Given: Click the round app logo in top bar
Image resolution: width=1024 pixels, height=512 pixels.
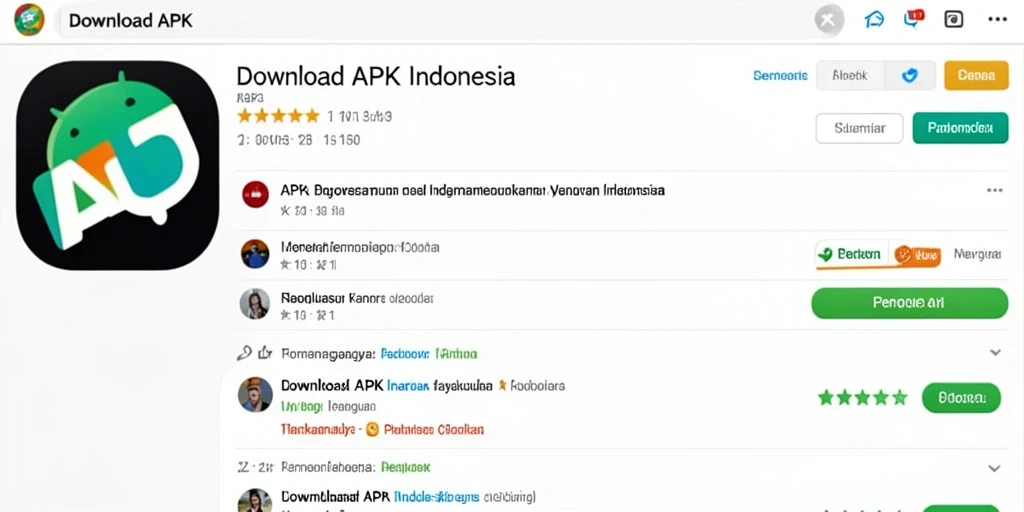Looking at the screenshot, I should click(x=29, y=20).
